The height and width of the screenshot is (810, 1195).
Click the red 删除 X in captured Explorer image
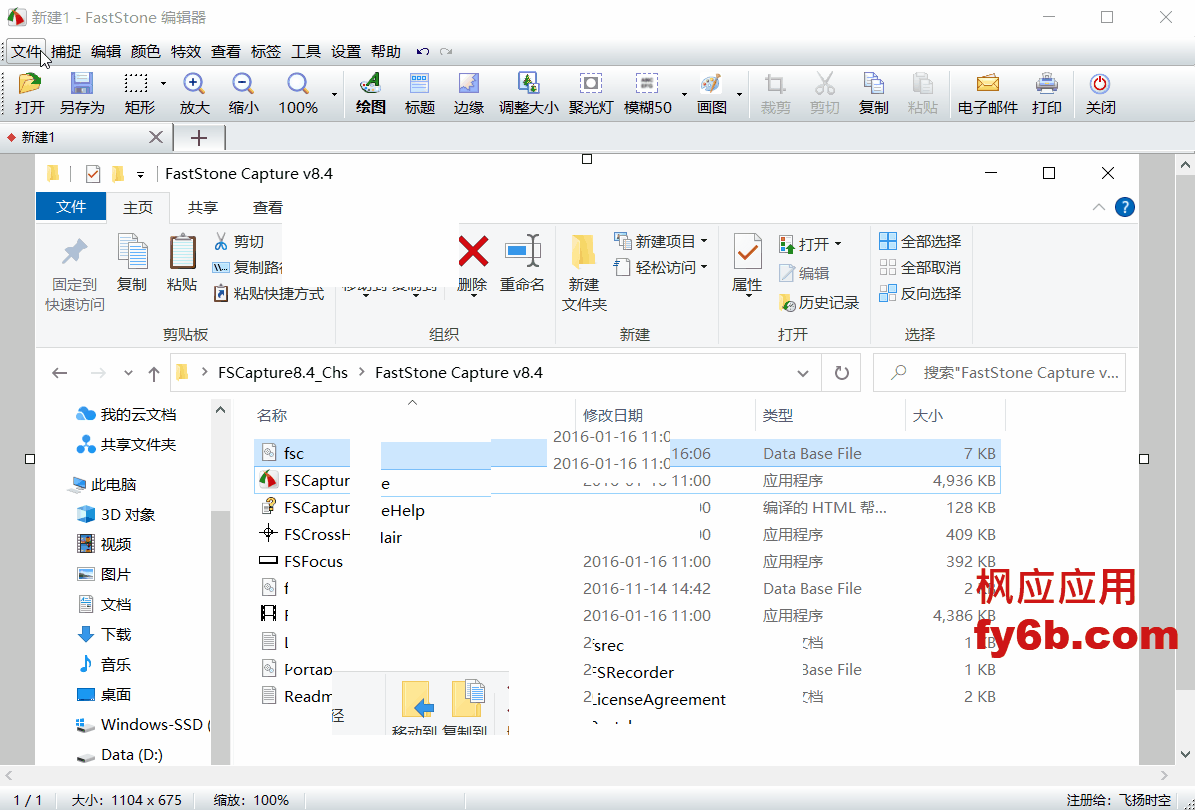pyautogui.click(x=473, y=251)
